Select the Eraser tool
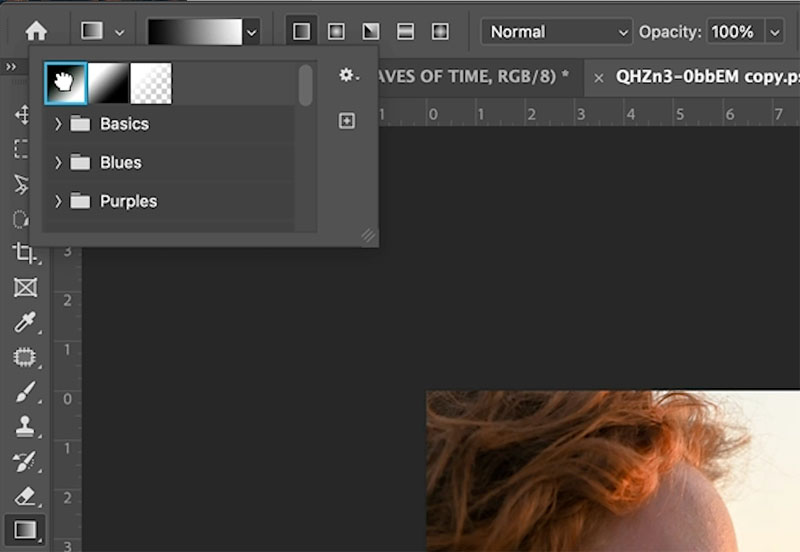800x552 pixels. click(26, 496)
